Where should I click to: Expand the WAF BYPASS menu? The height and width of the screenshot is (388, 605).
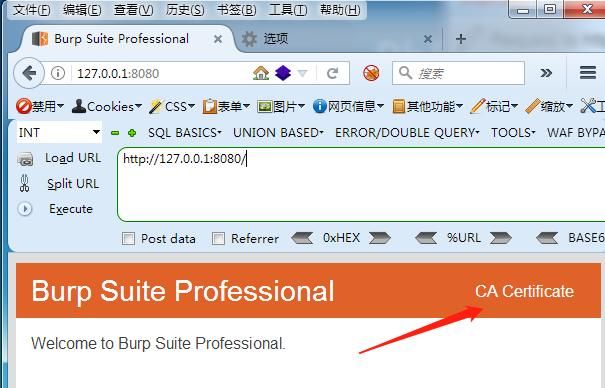[576, 133]
